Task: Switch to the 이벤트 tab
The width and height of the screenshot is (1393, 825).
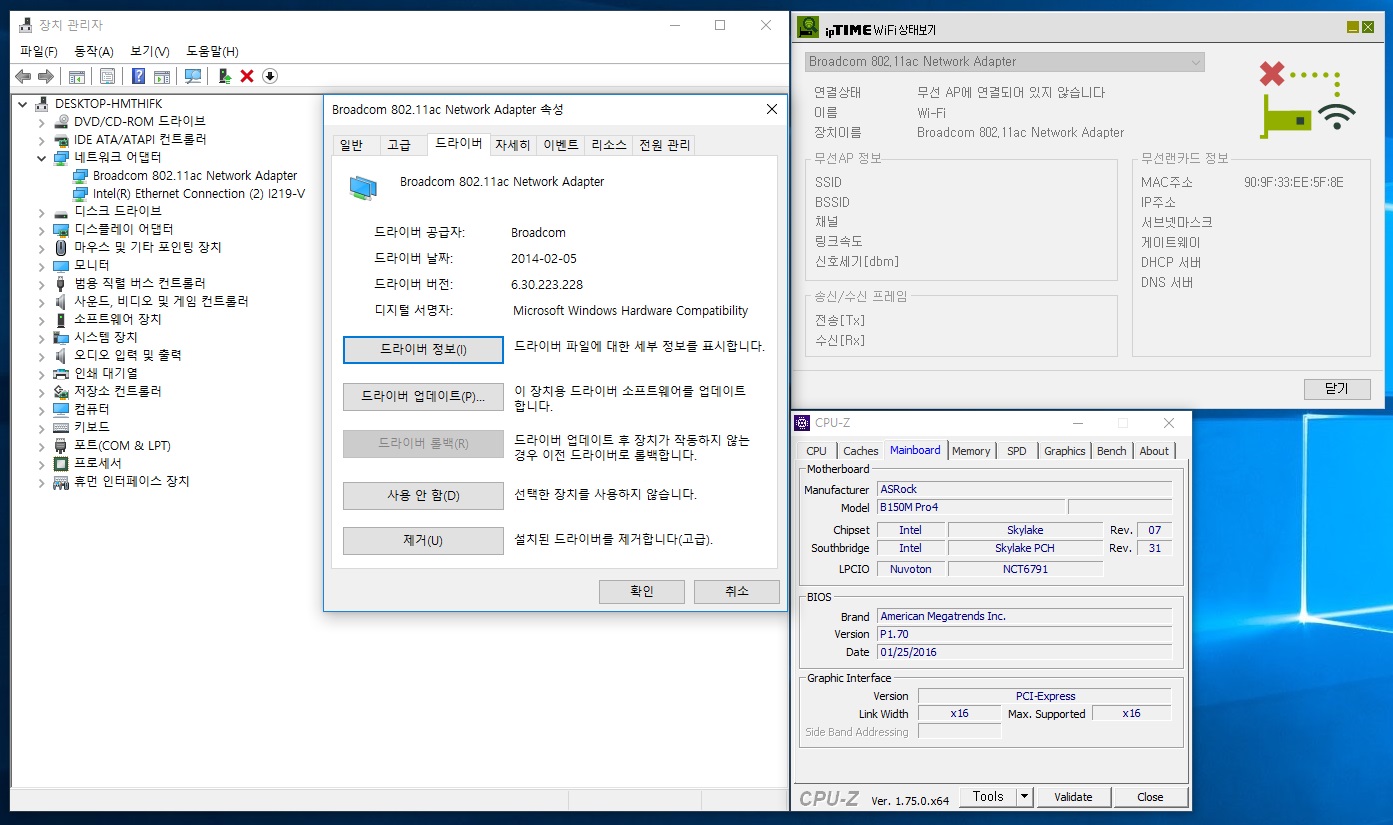Action: (x=561, y=145)
